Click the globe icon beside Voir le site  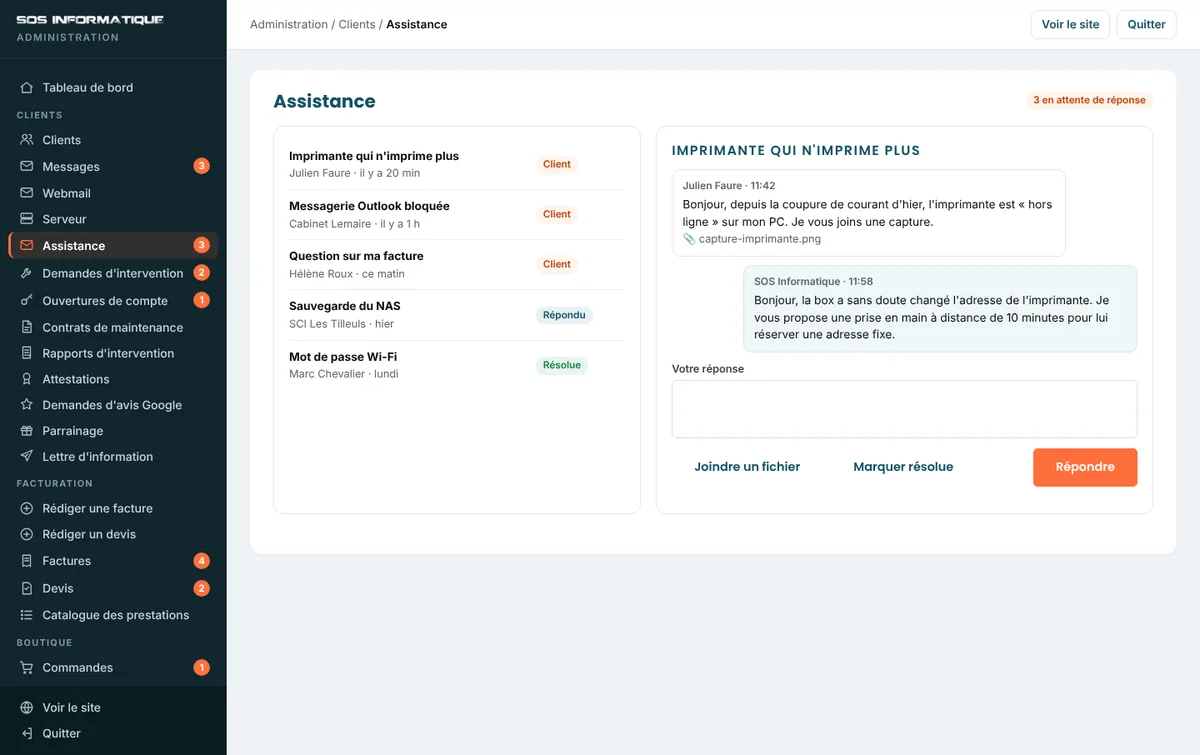coord(27,707)
